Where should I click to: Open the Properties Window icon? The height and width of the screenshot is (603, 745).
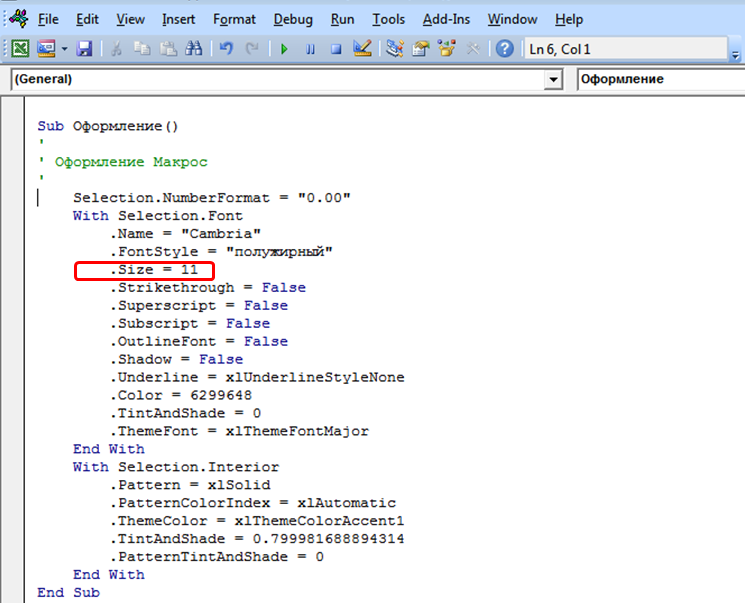coord(421,49)
